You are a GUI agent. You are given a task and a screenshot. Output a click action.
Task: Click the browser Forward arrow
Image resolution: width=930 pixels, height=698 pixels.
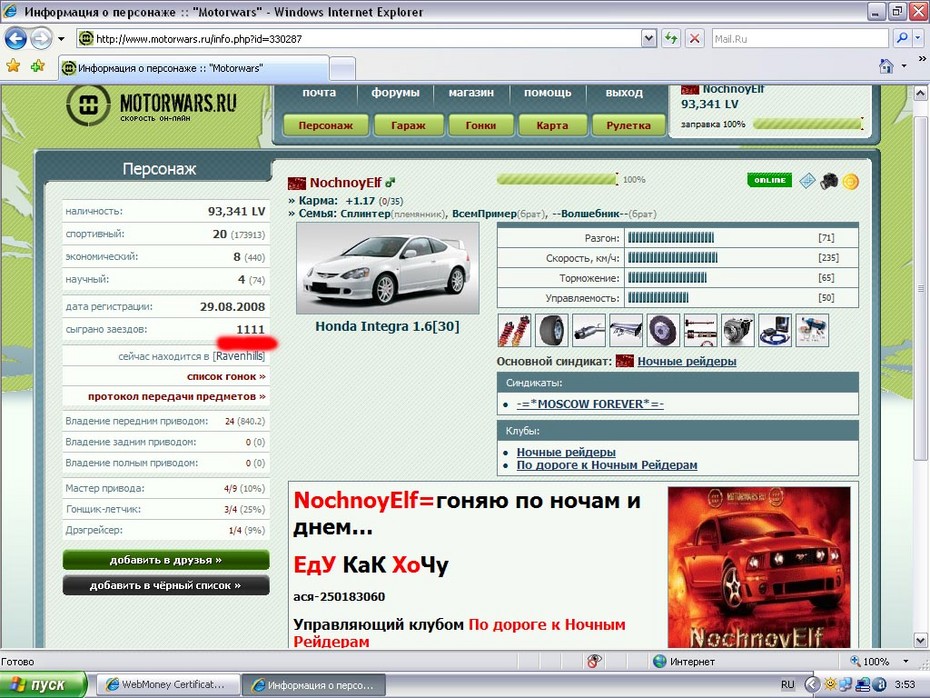41,39
